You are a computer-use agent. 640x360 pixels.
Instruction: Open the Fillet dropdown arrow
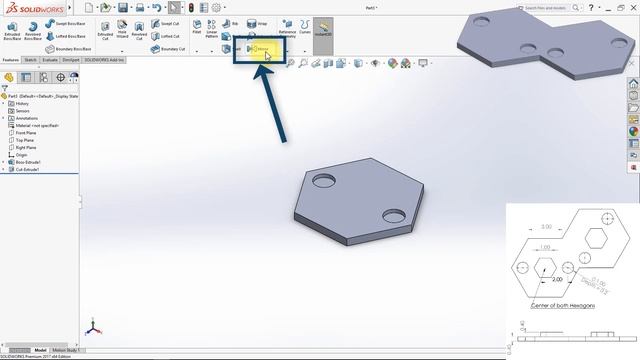click(x=197, y=51)
